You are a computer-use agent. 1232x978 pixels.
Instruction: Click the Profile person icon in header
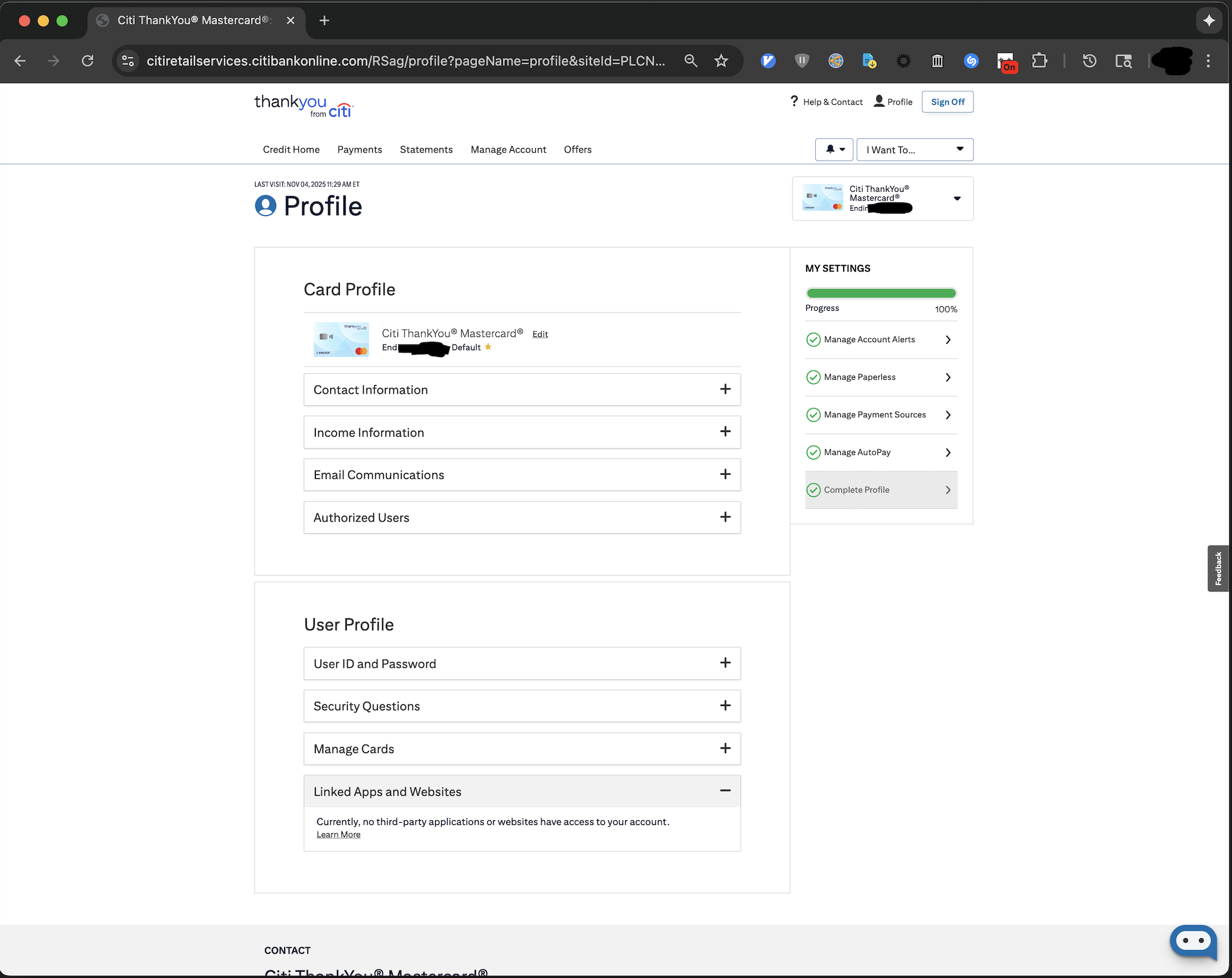pyautogui.click(x=879, y=101)
